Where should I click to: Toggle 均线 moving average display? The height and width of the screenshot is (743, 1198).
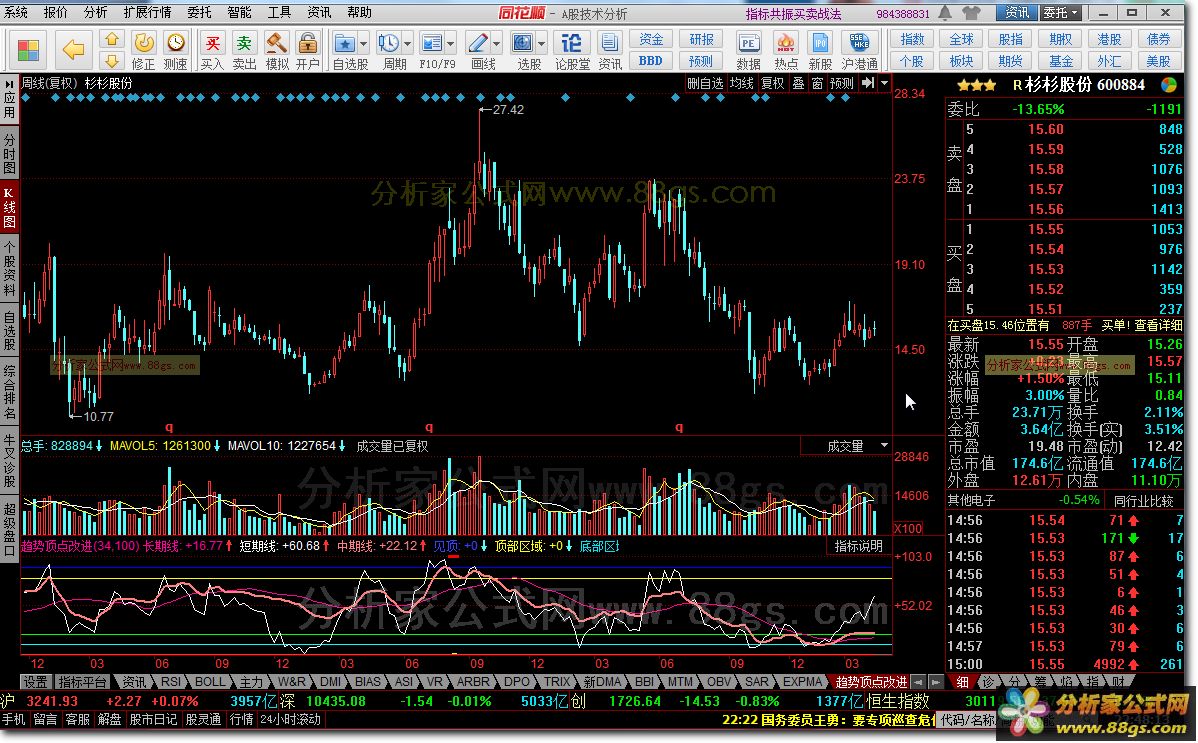coord(741,83)
